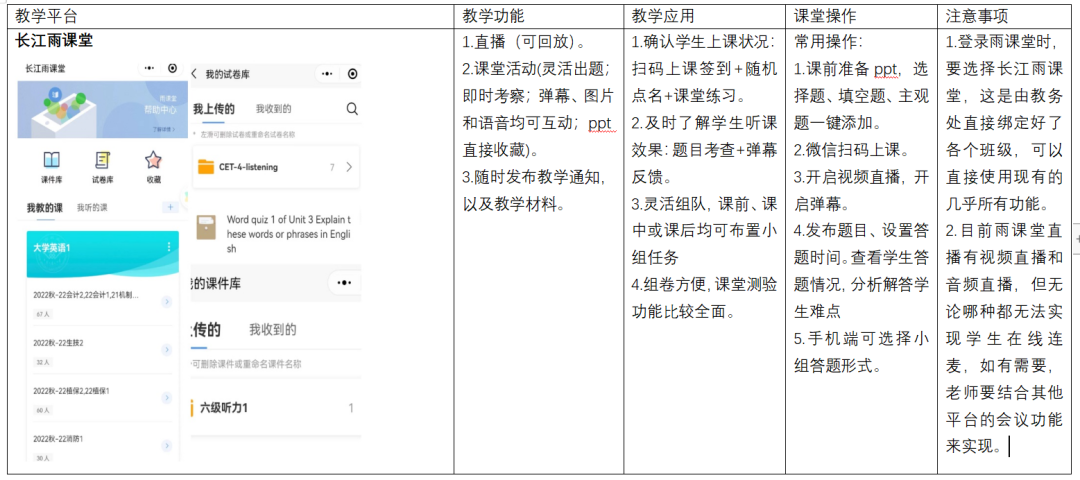
Task: Click the 67人 count label
Action: tap(43, 313)
